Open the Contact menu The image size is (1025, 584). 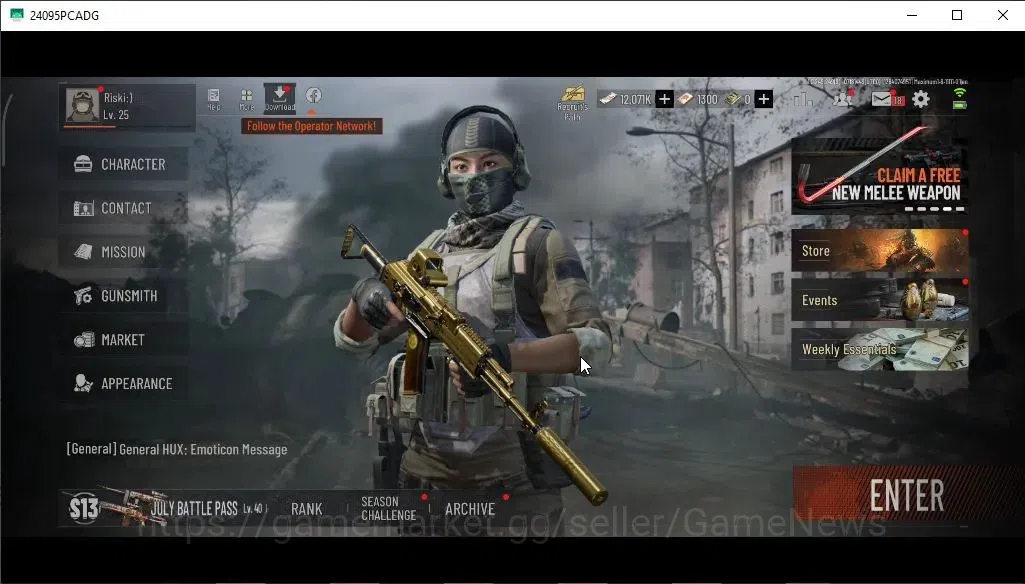click(124, 208)
